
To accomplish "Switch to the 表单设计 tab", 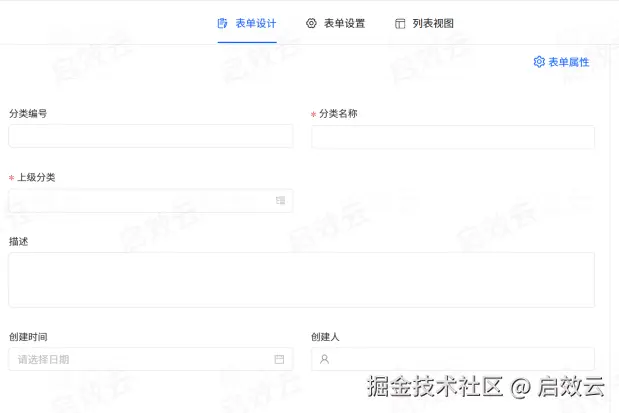I will coord(247,24).
